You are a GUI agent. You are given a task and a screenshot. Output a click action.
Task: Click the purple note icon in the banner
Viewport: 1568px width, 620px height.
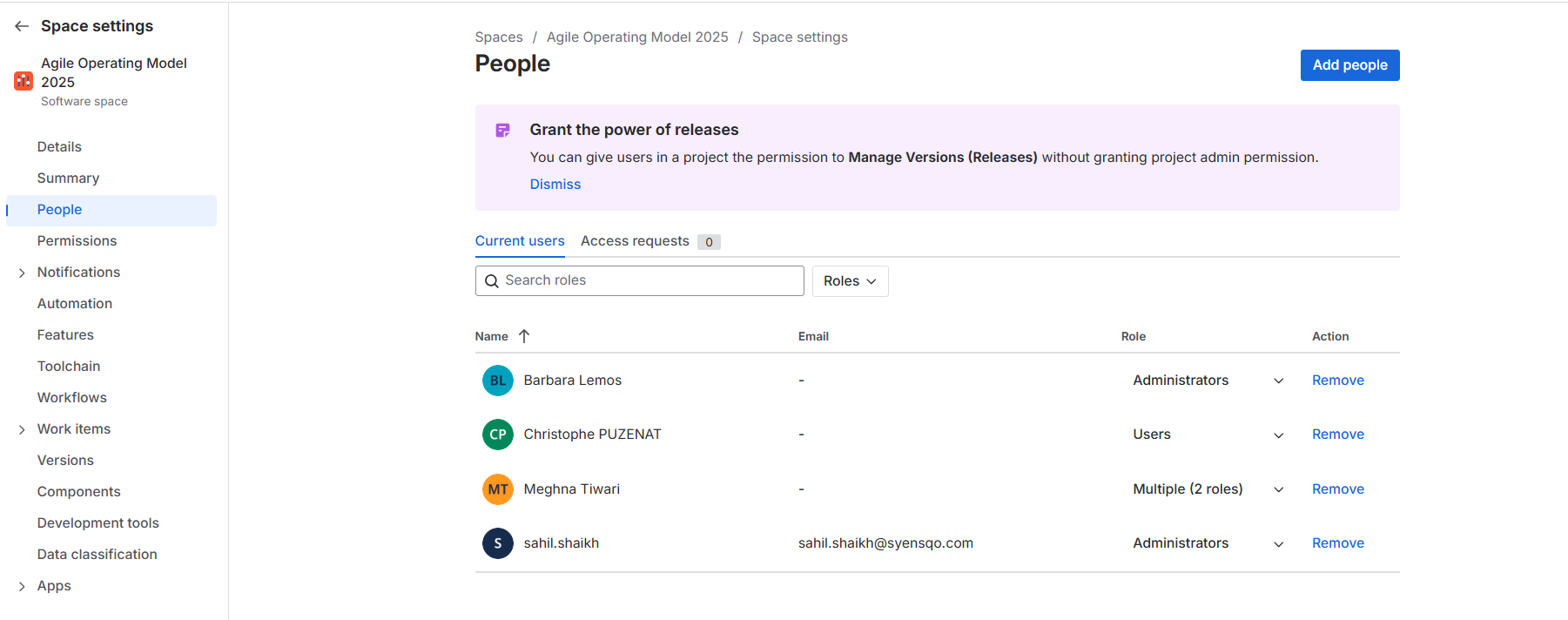pyautogui.click(x=502, y=131)
